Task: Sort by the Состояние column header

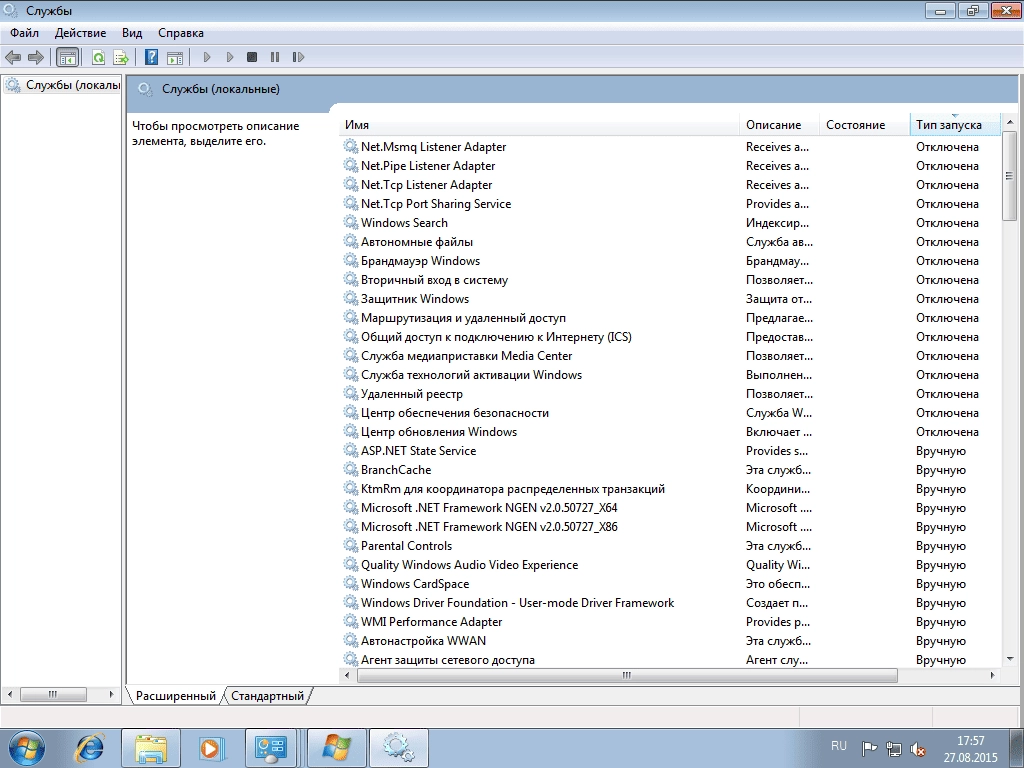Action: (x=864, y=125)
